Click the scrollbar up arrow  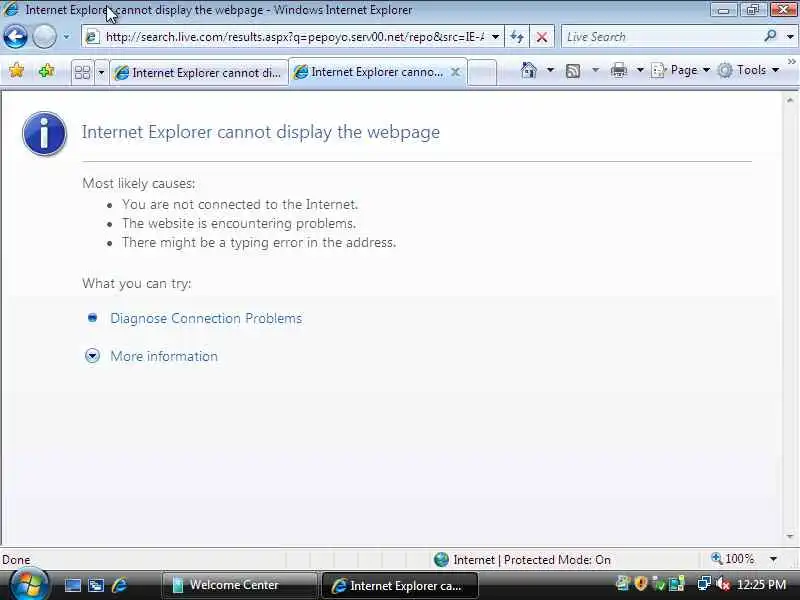[790, 101]
